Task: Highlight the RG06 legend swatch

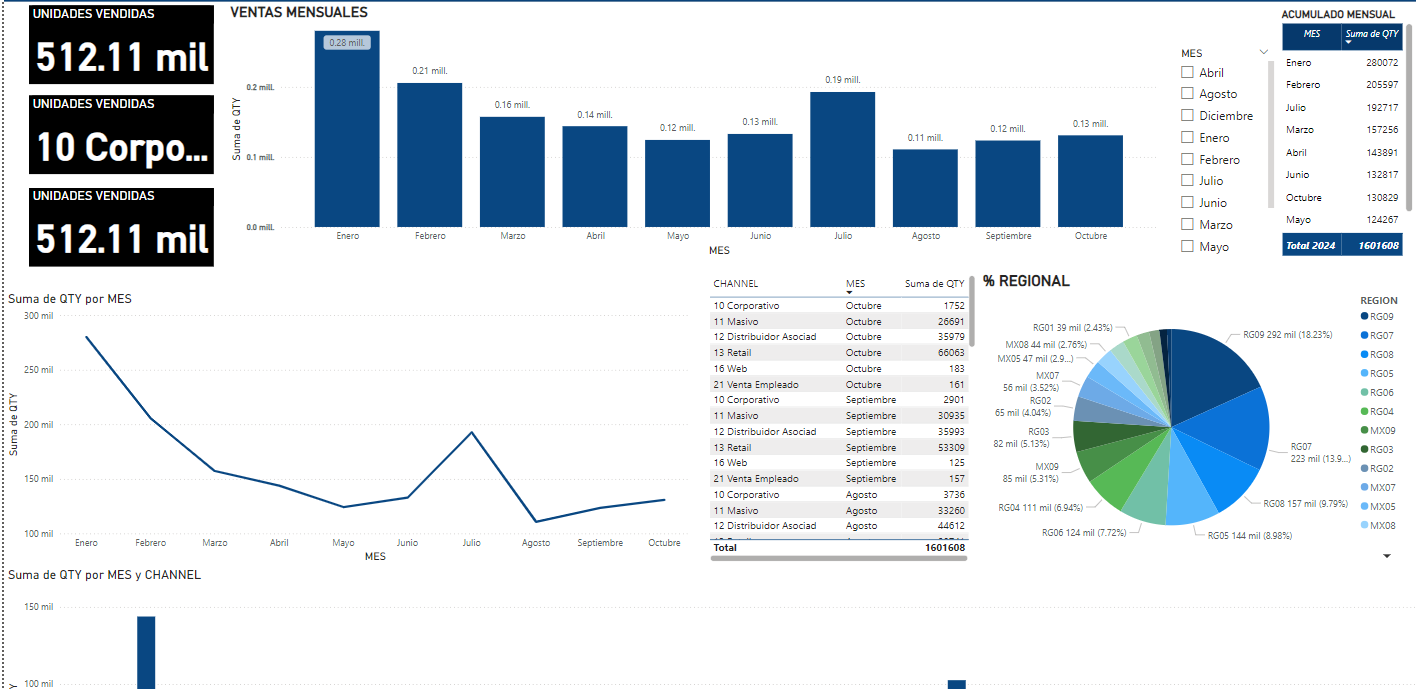Action: point(1364,392)
